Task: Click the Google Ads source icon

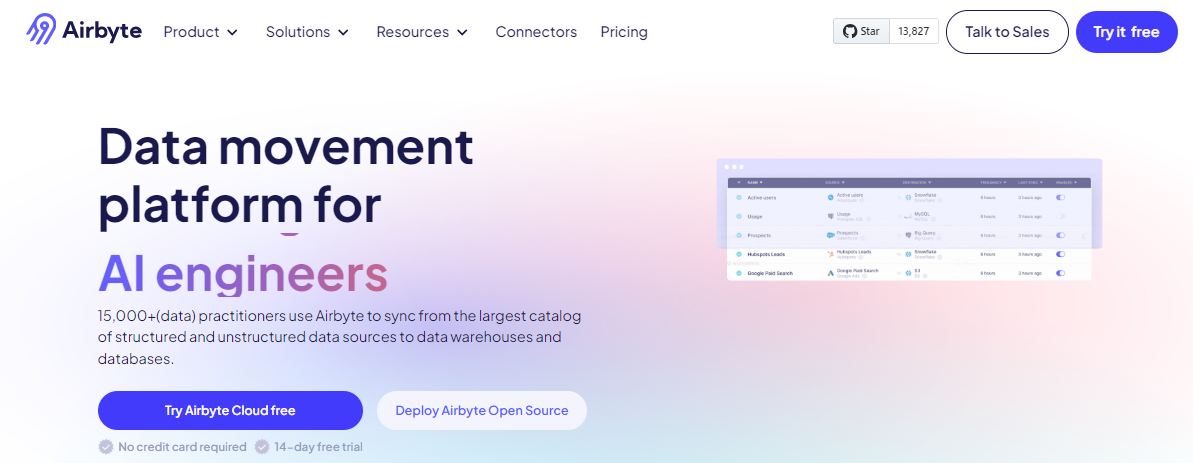Action: [x=831, y=273]
